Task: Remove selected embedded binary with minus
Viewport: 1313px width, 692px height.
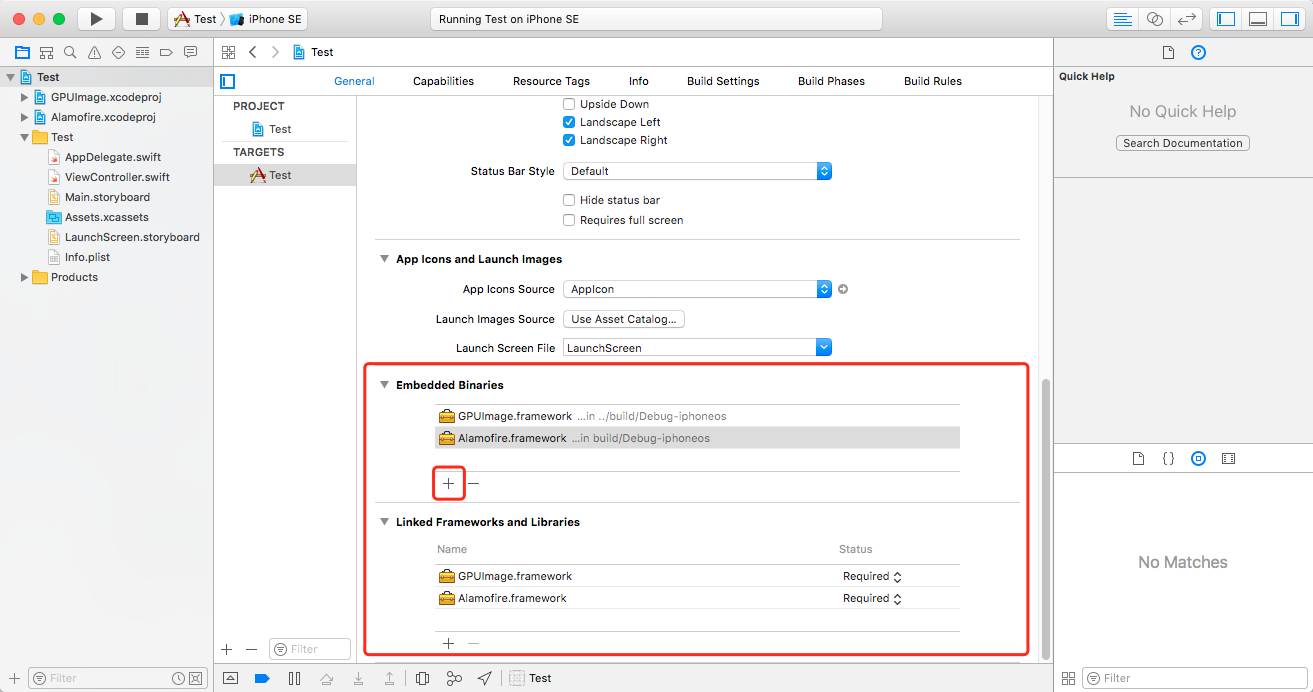Action: [x=474, y=484]
